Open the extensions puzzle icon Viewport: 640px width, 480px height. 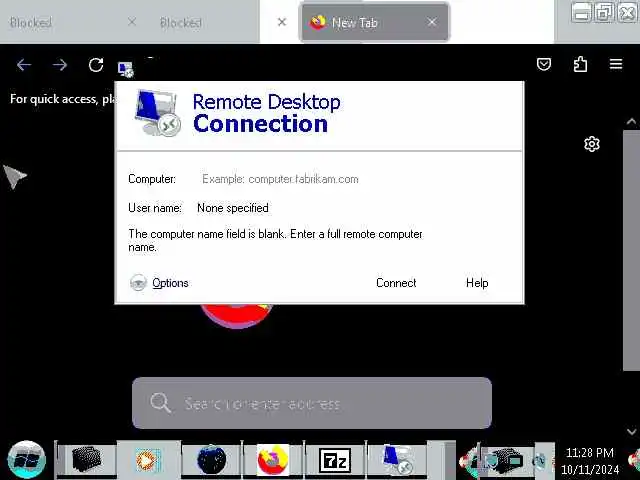pyautogui.click(x=580, y=64)
